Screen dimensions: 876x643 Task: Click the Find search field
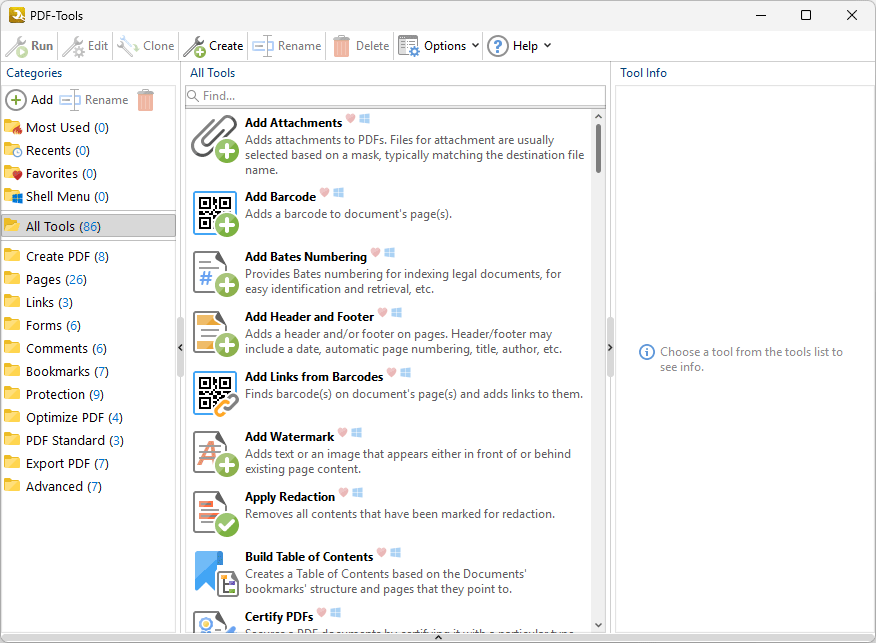[396, 96]
